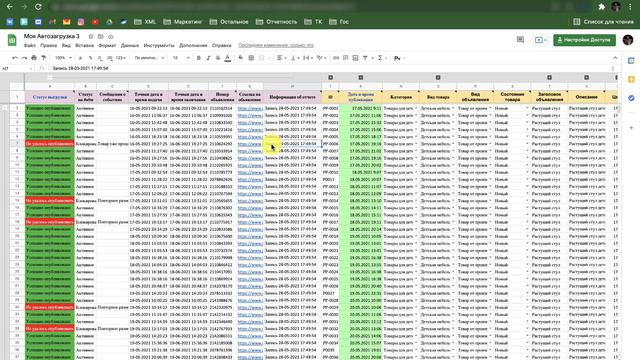
Task: Open the Google account avatar
Action: pyautogui.click(x=628, y=40)
